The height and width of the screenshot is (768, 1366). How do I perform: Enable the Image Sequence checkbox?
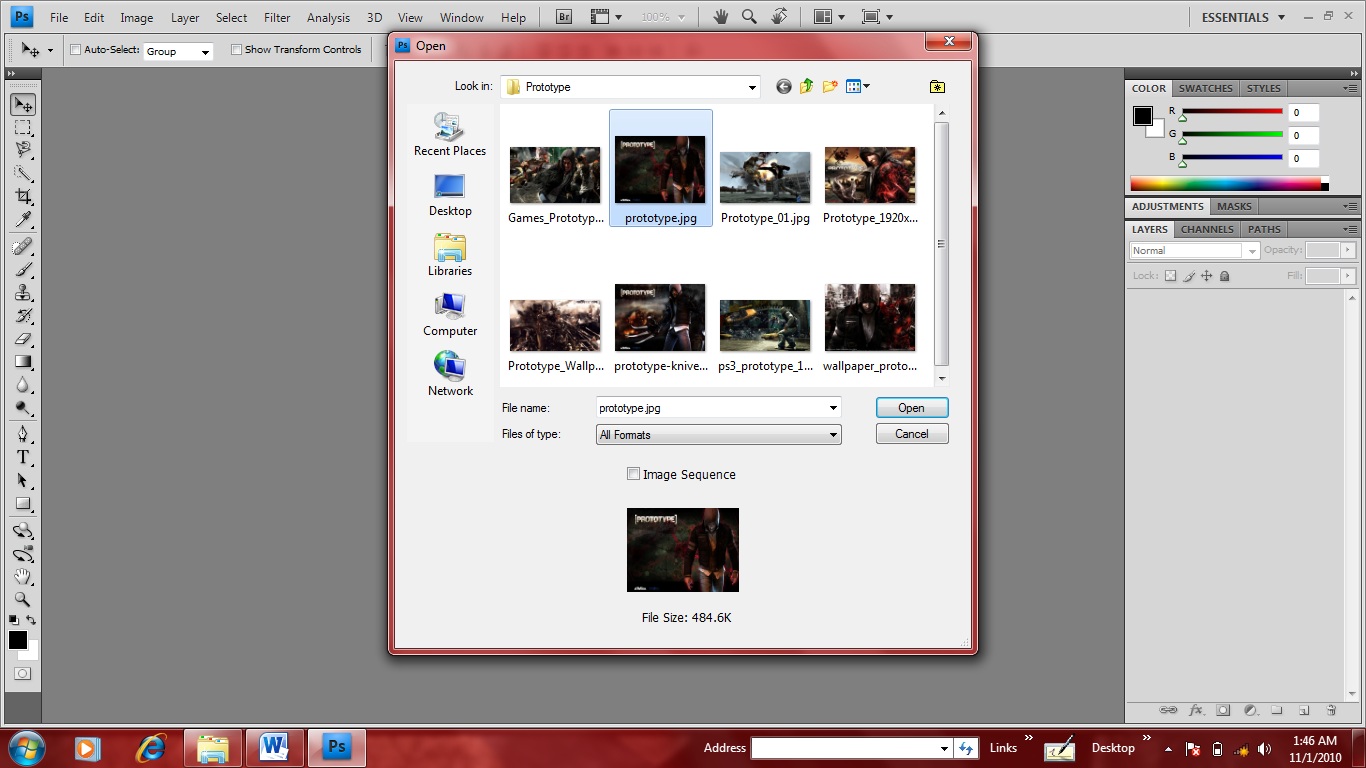pos(633,474)
